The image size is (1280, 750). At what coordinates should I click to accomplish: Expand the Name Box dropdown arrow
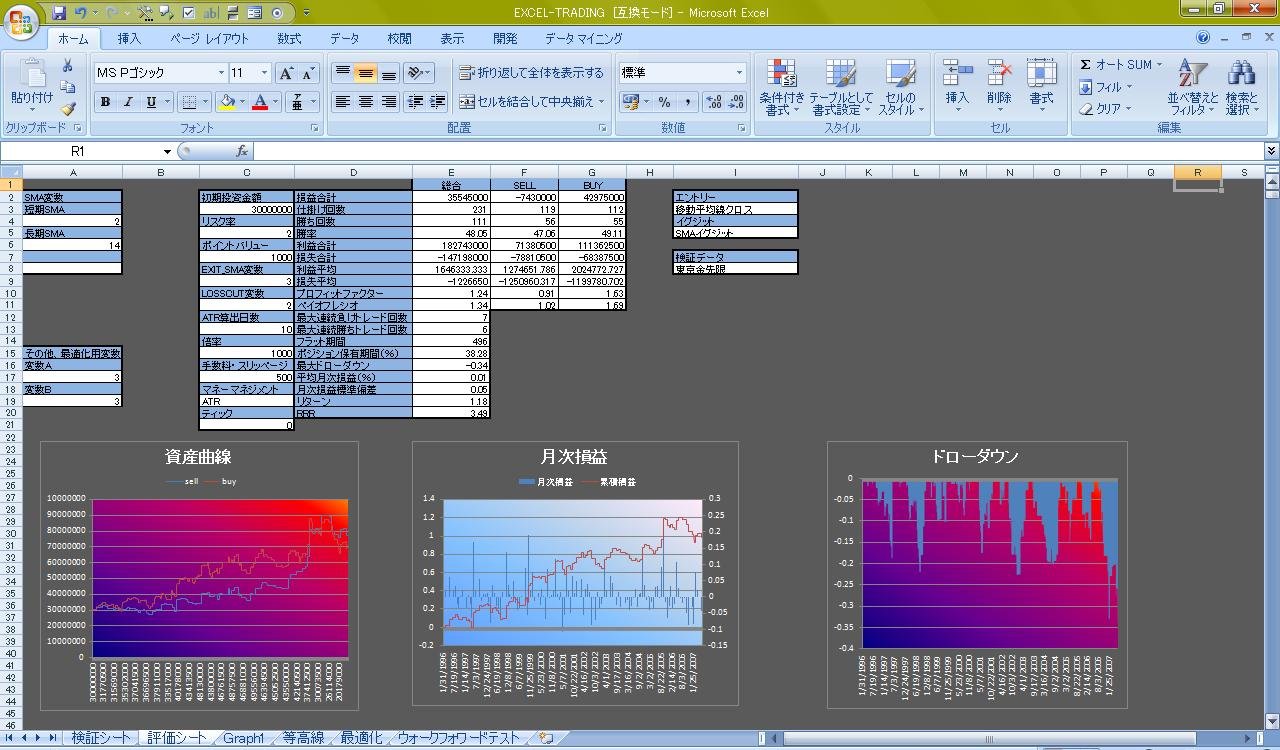[167, 151]
